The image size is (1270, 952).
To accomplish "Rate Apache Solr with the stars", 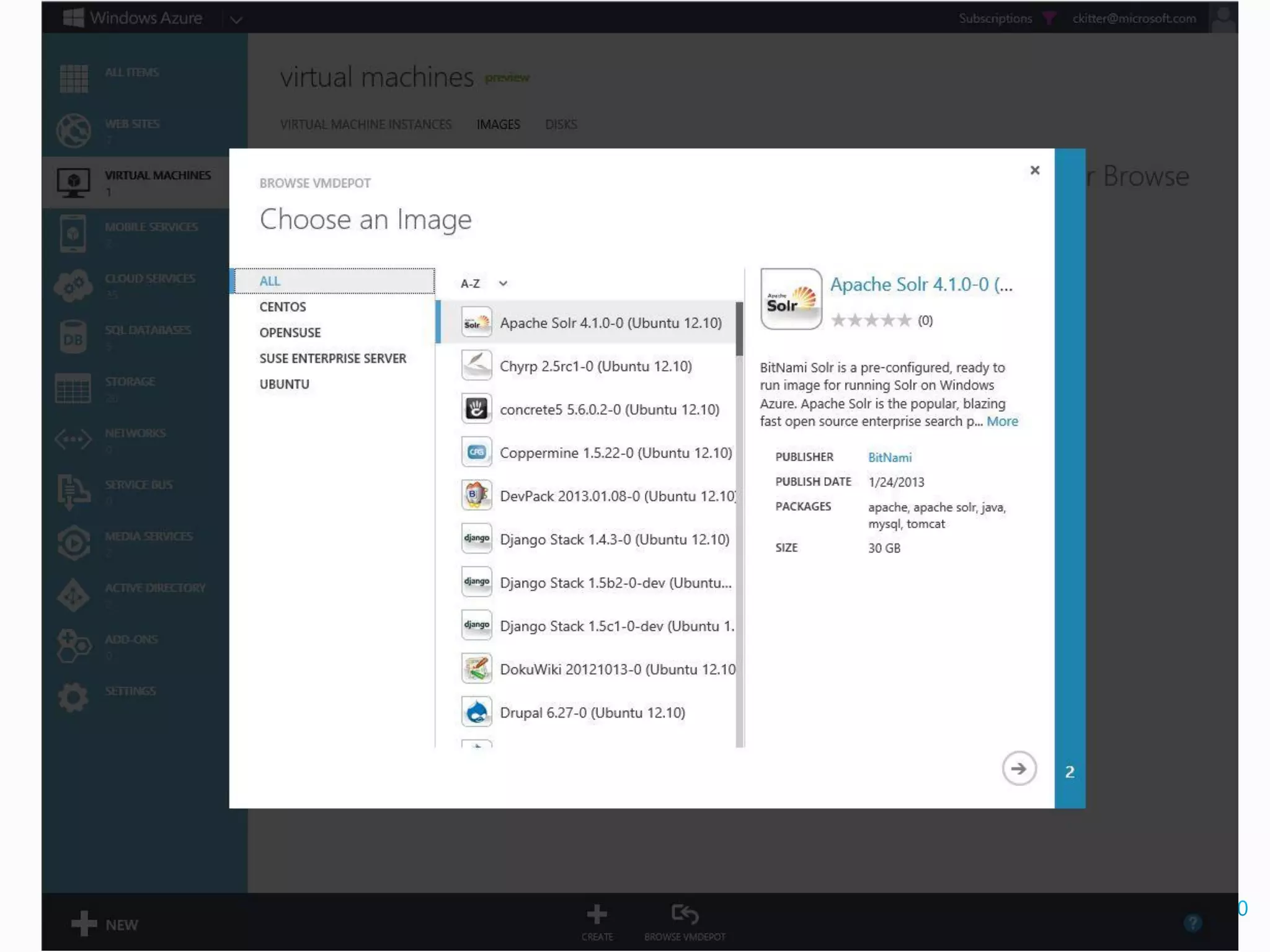I will (x=871, y=320).
